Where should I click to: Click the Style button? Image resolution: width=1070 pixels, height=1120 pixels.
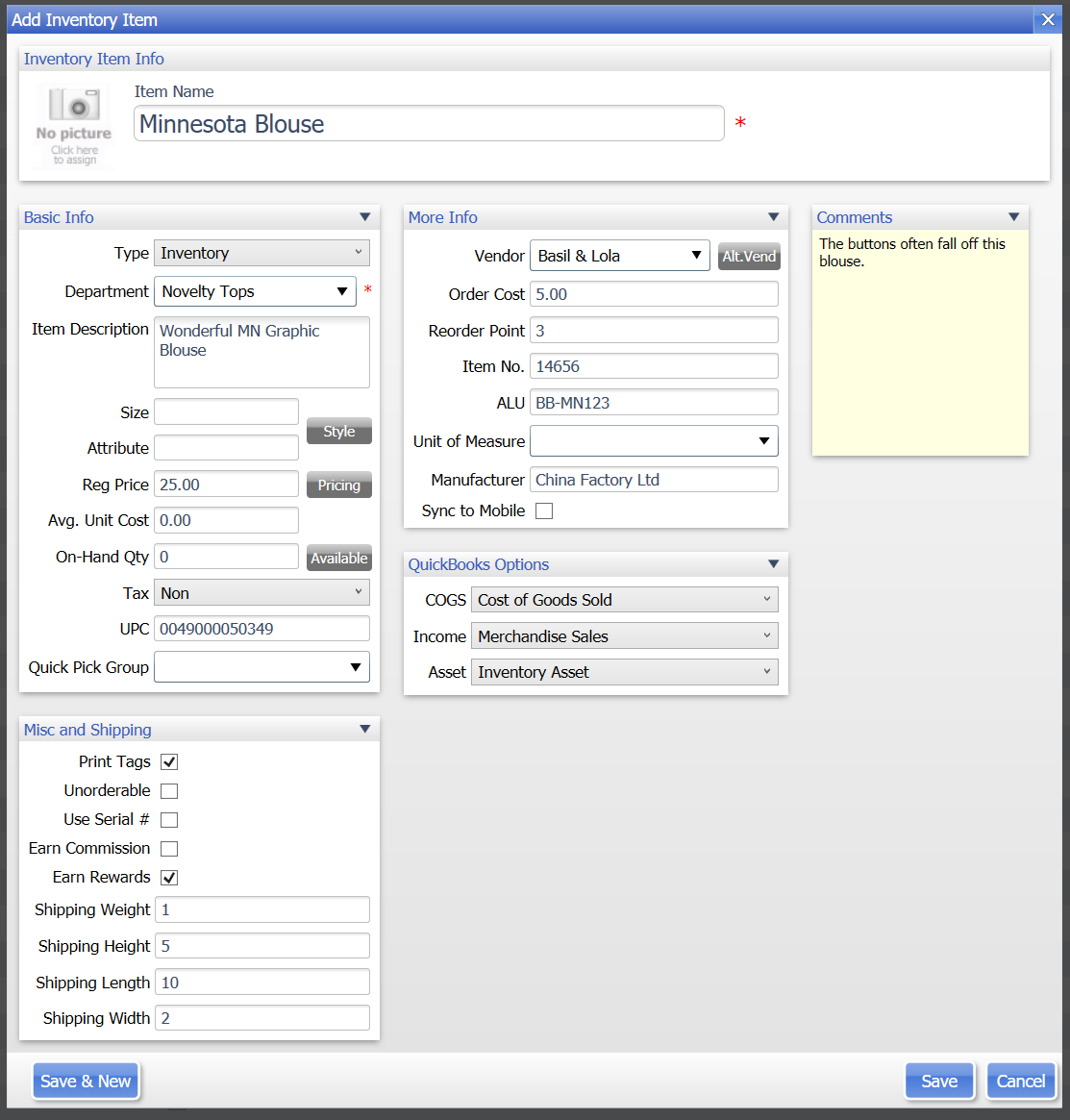point(339,432)
